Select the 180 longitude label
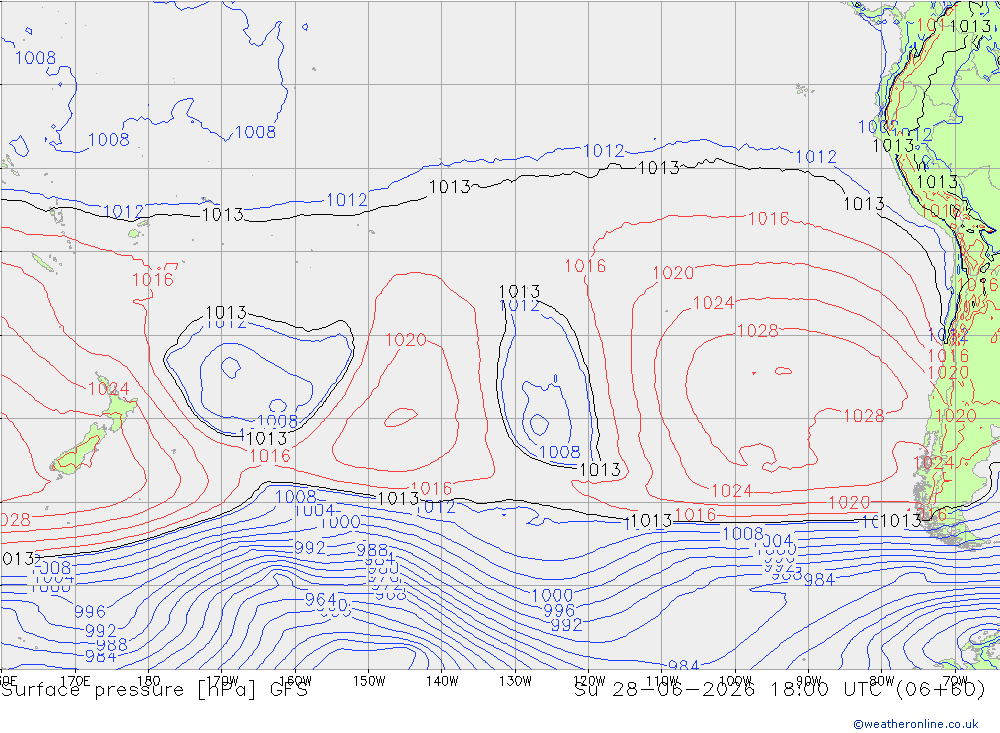 coord(149,681)
